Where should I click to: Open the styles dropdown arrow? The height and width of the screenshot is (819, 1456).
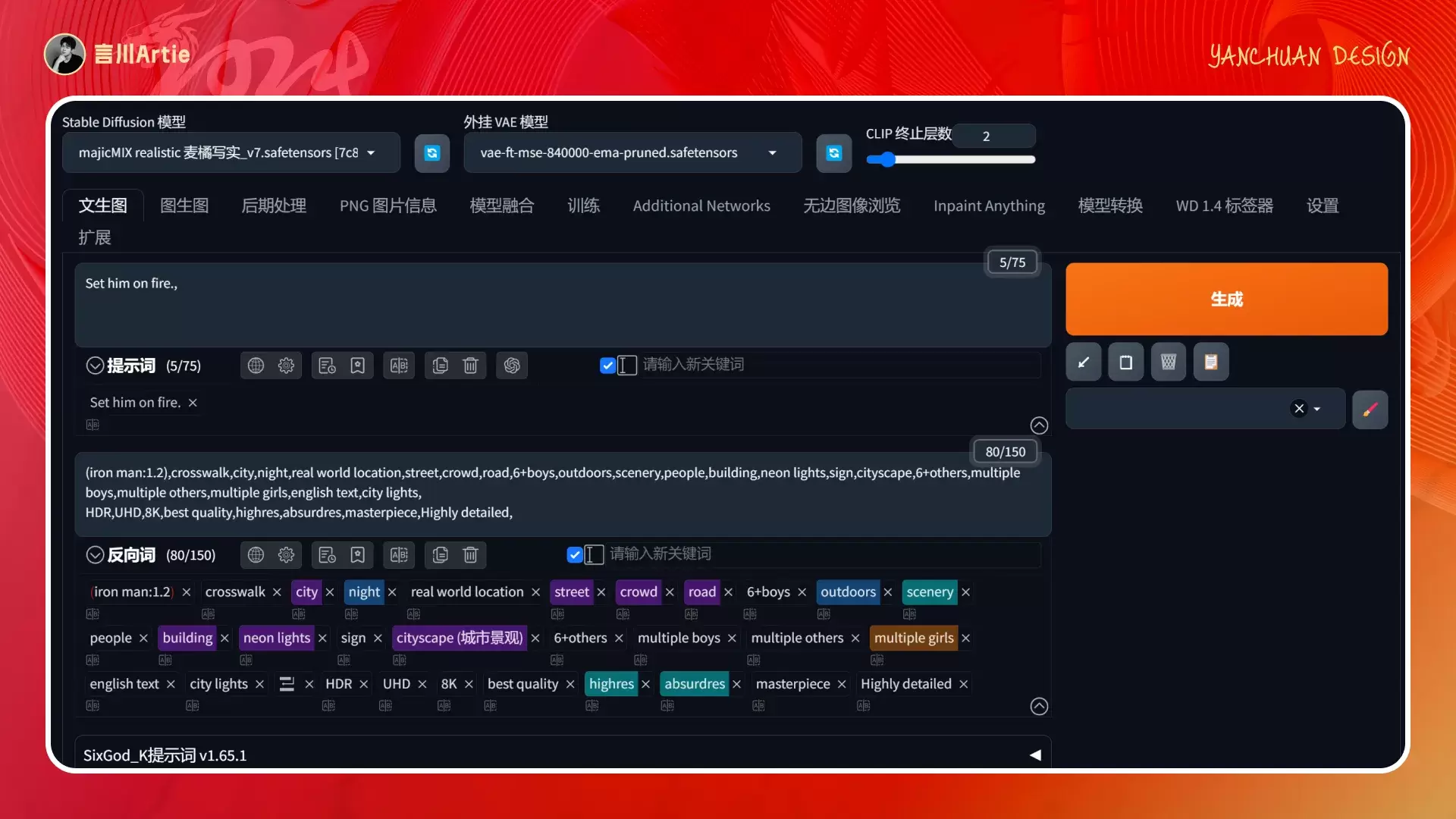point(1317,409)
